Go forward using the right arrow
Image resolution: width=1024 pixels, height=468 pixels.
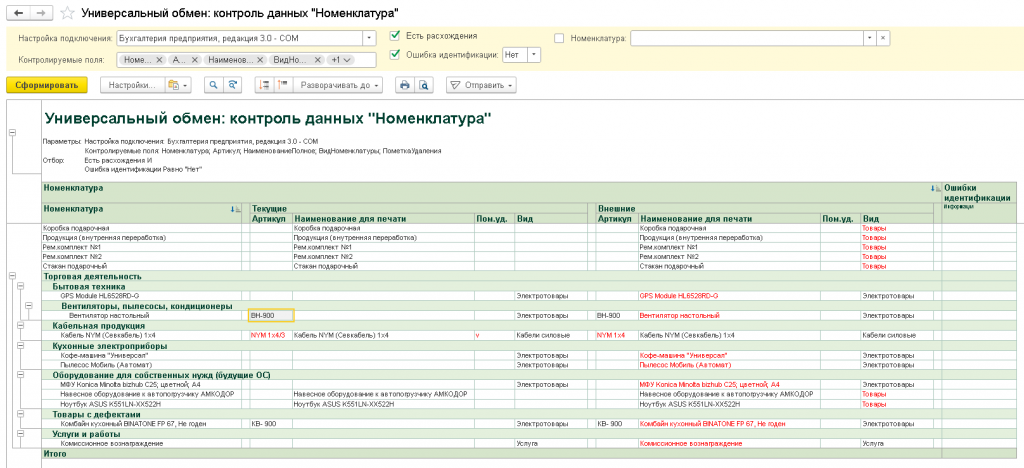(40, 13)
